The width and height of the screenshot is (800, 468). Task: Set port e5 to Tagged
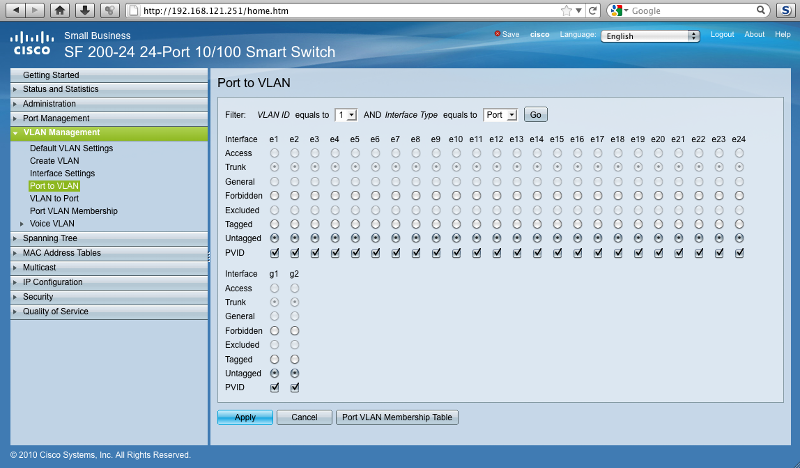(x=355, y=224)
